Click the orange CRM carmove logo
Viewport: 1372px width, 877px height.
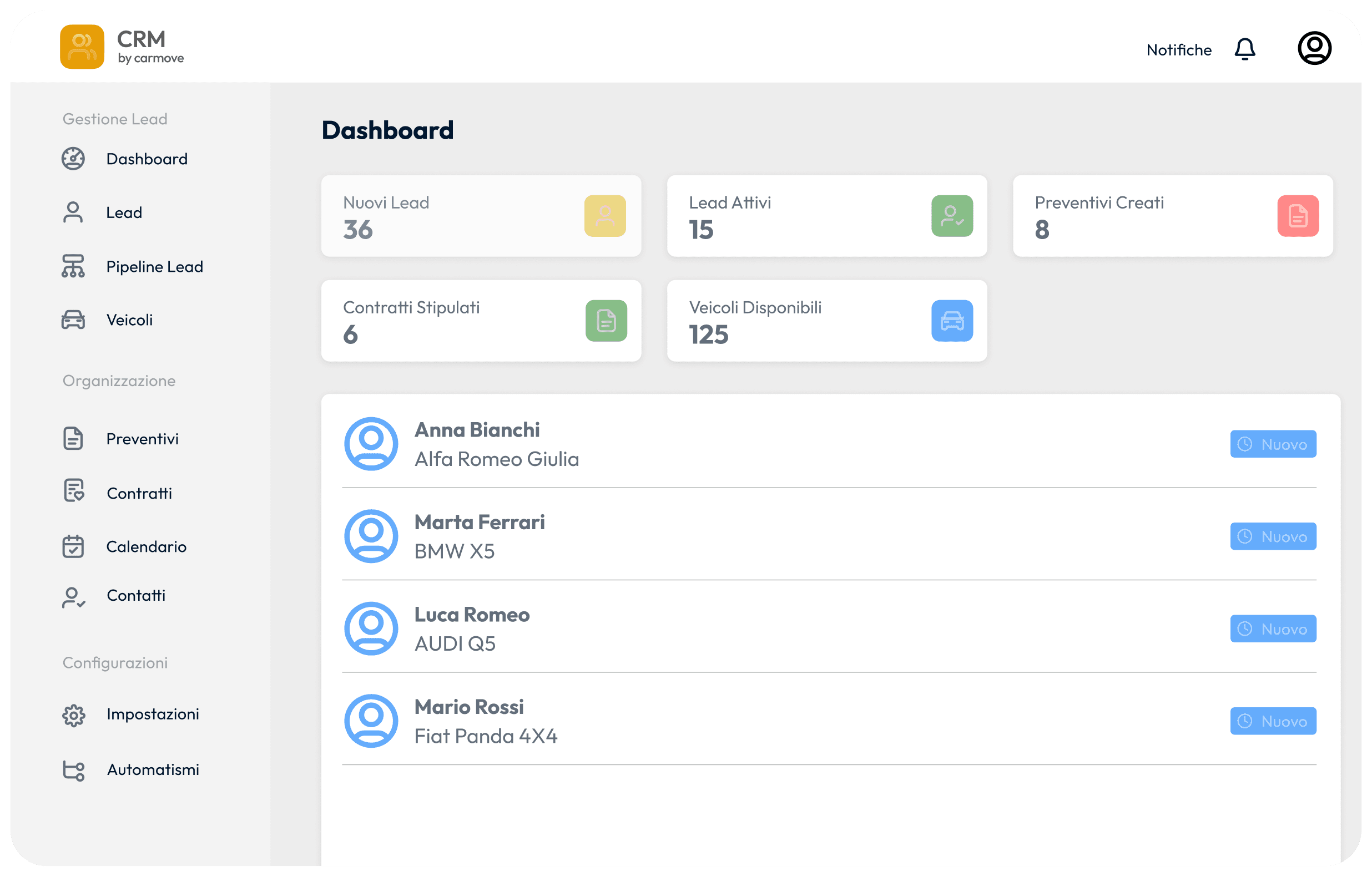coord(82,47)
